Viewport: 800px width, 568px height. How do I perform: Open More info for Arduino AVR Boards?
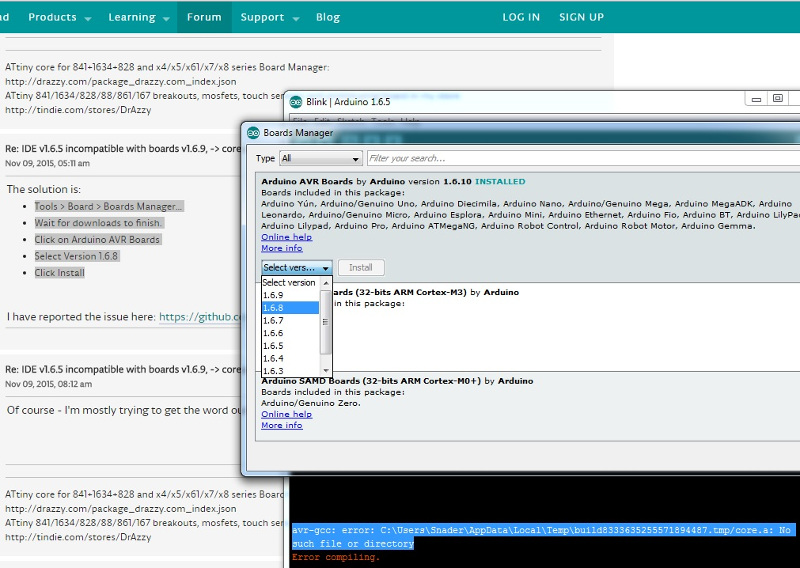coord(282,248)
